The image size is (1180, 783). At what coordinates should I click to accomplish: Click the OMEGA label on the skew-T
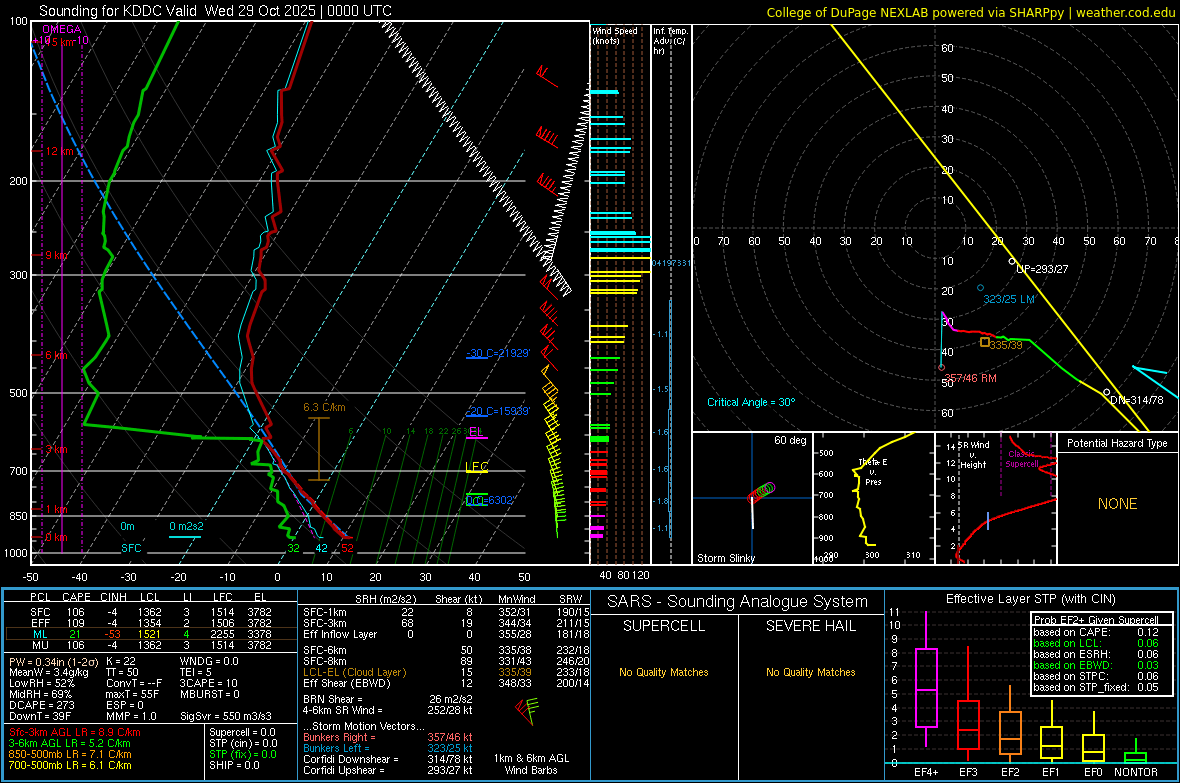[62, 29]
